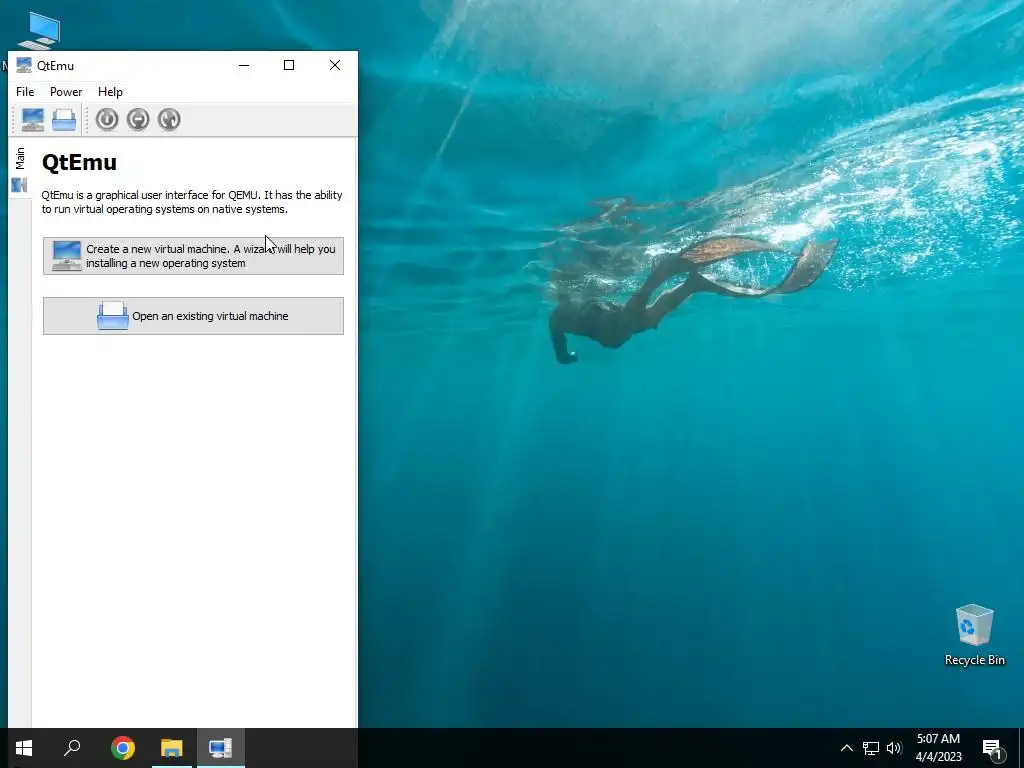This screenshot has width=1024, height=768.
Task: Select the Main side tab
Action: coord(20,168)
